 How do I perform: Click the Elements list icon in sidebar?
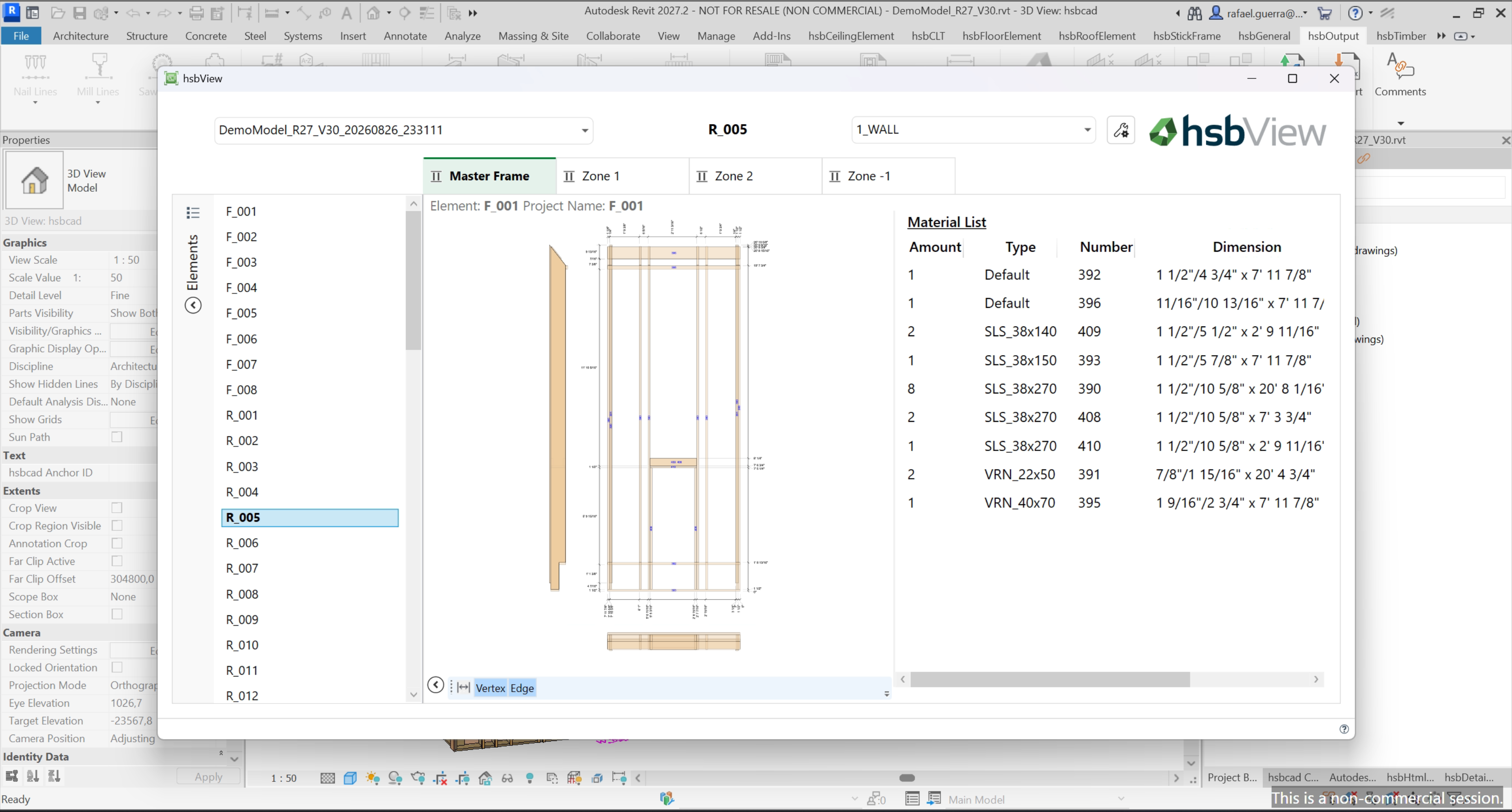(x=193, y=212)
